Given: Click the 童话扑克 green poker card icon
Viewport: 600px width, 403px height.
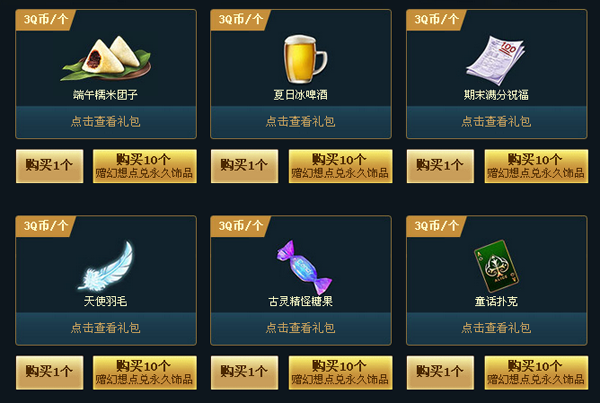Looking at the screenshot, I should pyautogui.click(x=496, y=266).
